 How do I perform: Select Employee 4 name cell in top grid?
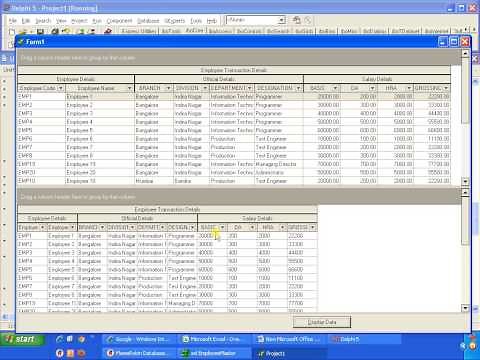100,122
